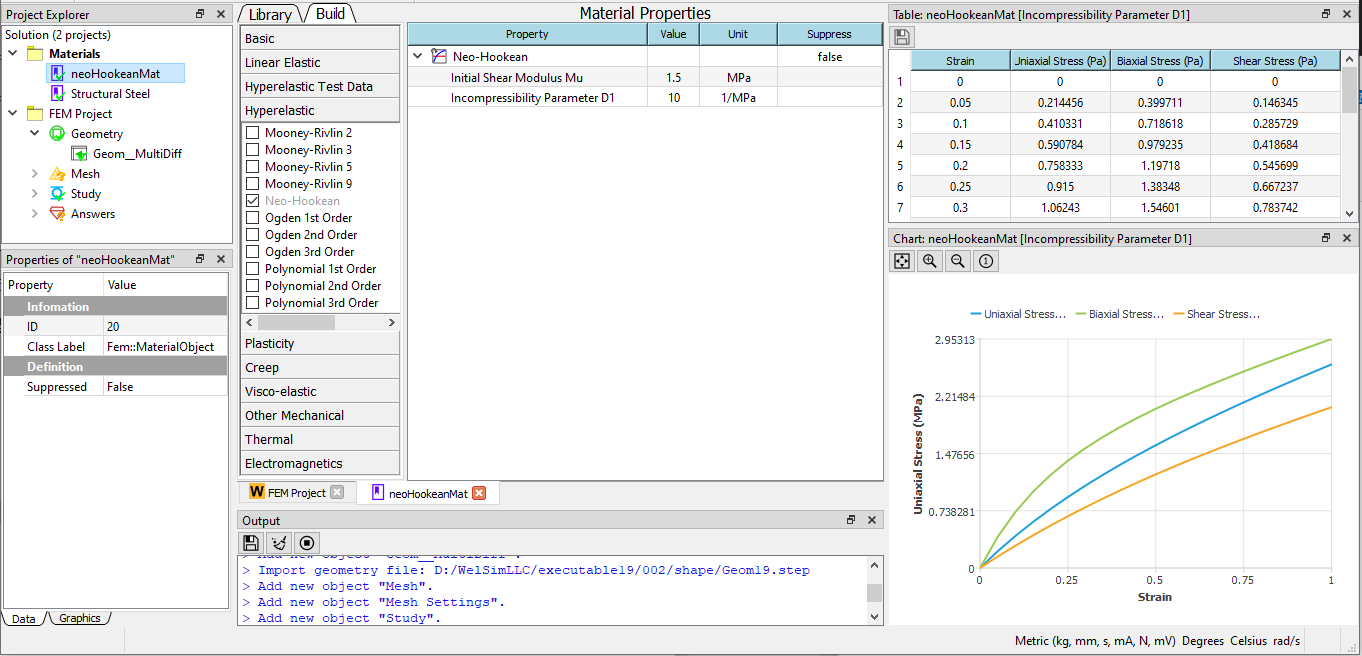Switch to the Data tab
The width and height of the screenshot is (1362, 656).
click(24, 618)
